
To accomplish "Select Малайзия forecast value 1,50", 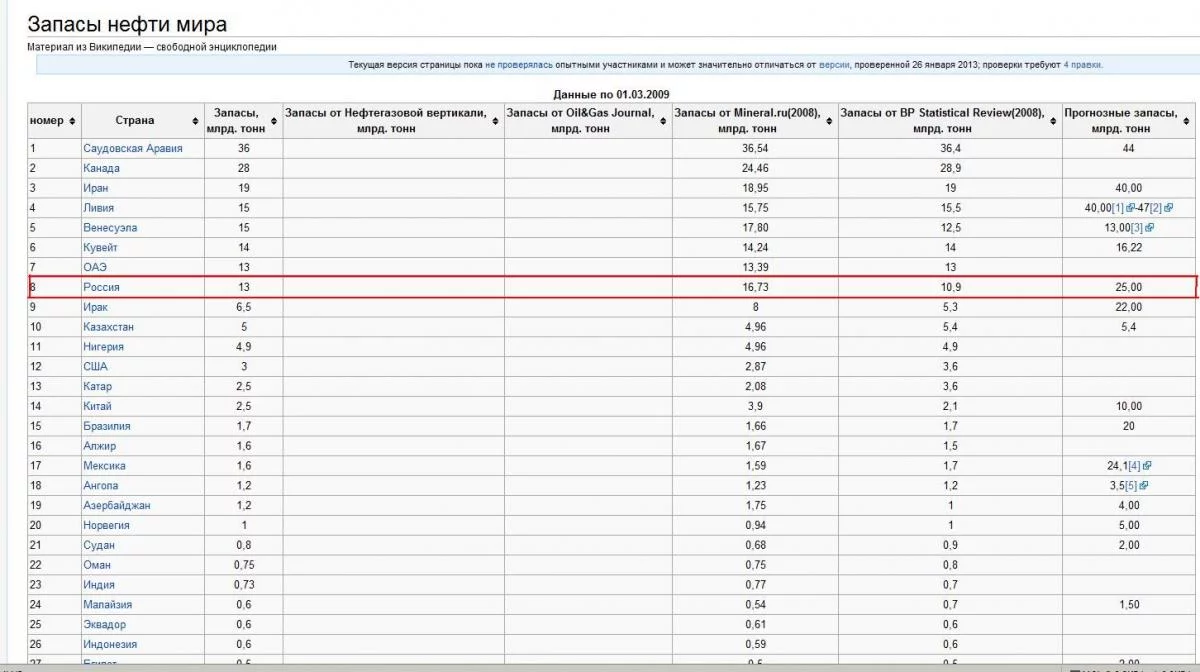I will pyautogui.click(x=1128, y=605).
